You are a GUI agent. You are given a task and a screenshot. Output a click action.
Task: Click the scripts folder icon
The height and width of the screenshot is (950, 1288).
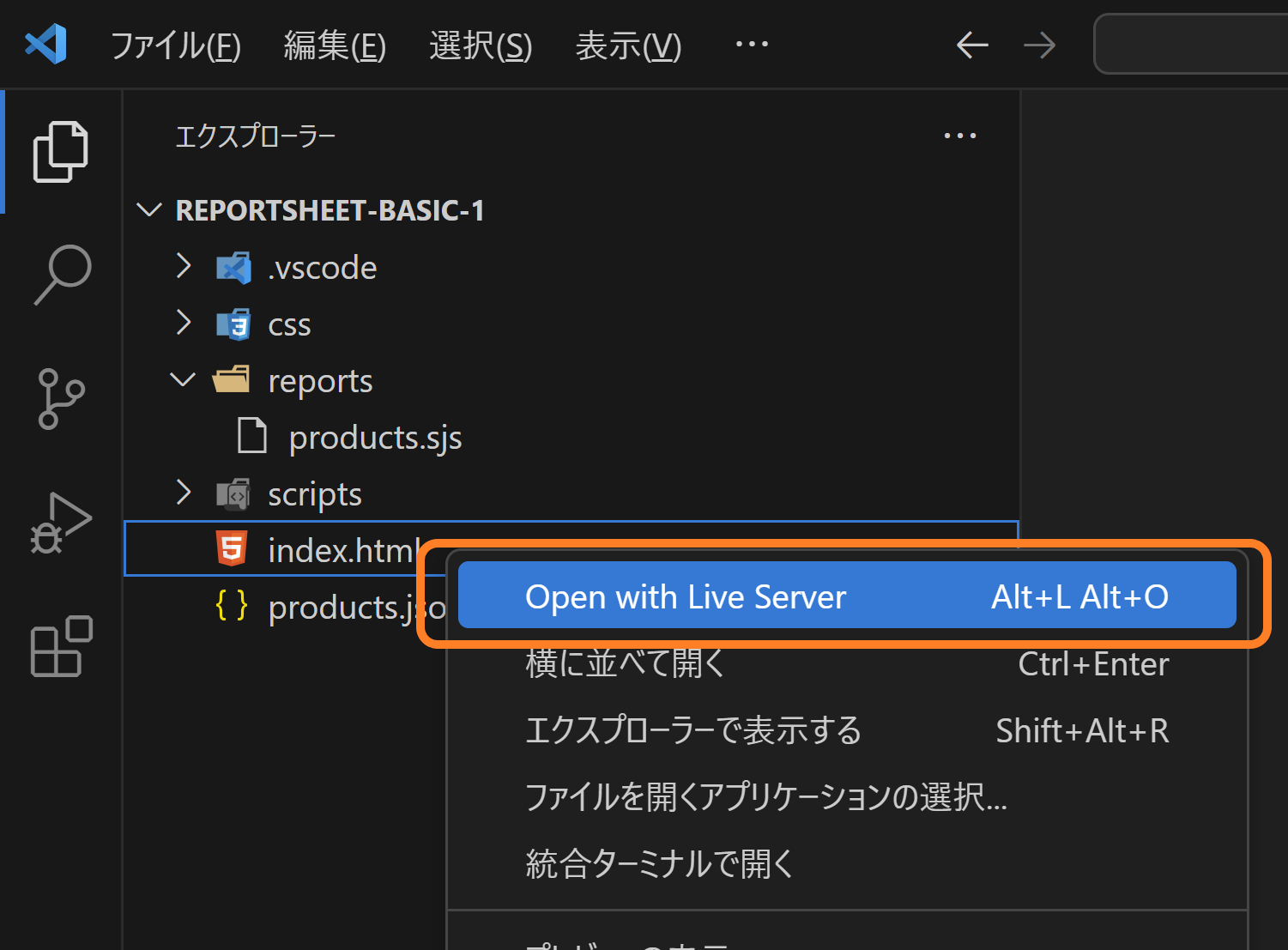point(233,494)
